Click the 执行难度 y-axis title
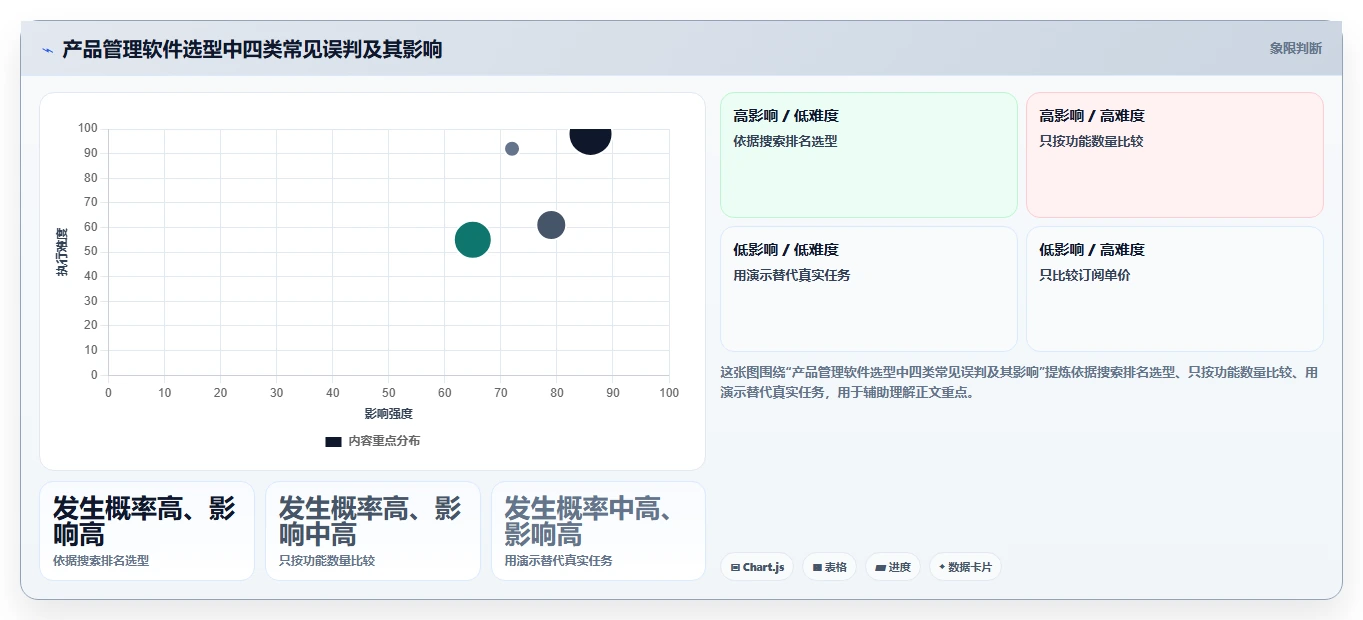1363x620 pixels. click(62, 252)
